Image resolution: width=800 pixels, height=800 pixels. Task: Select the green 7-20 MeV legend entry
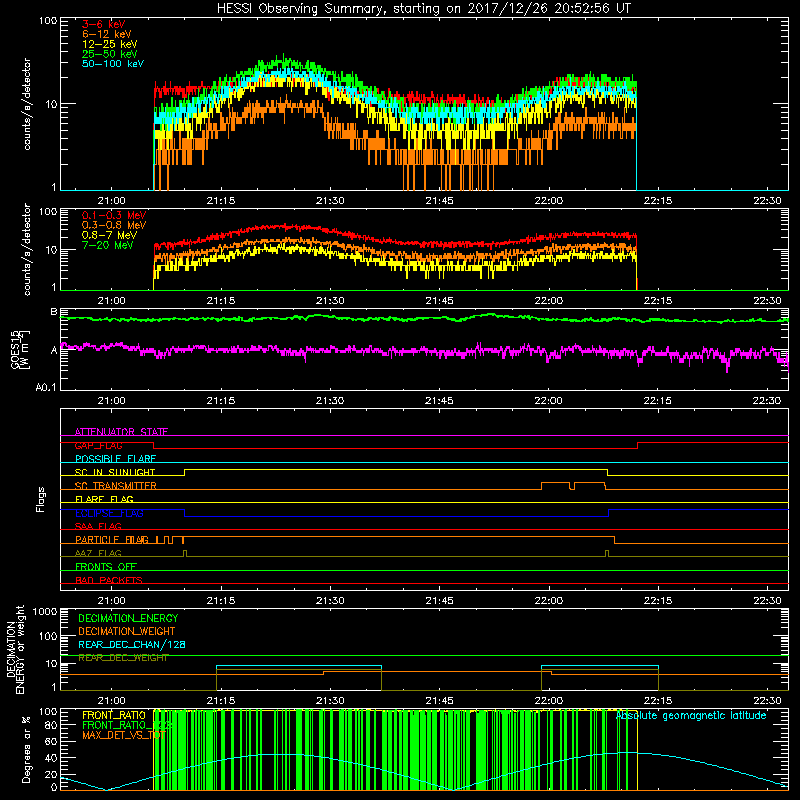(107, 245)
